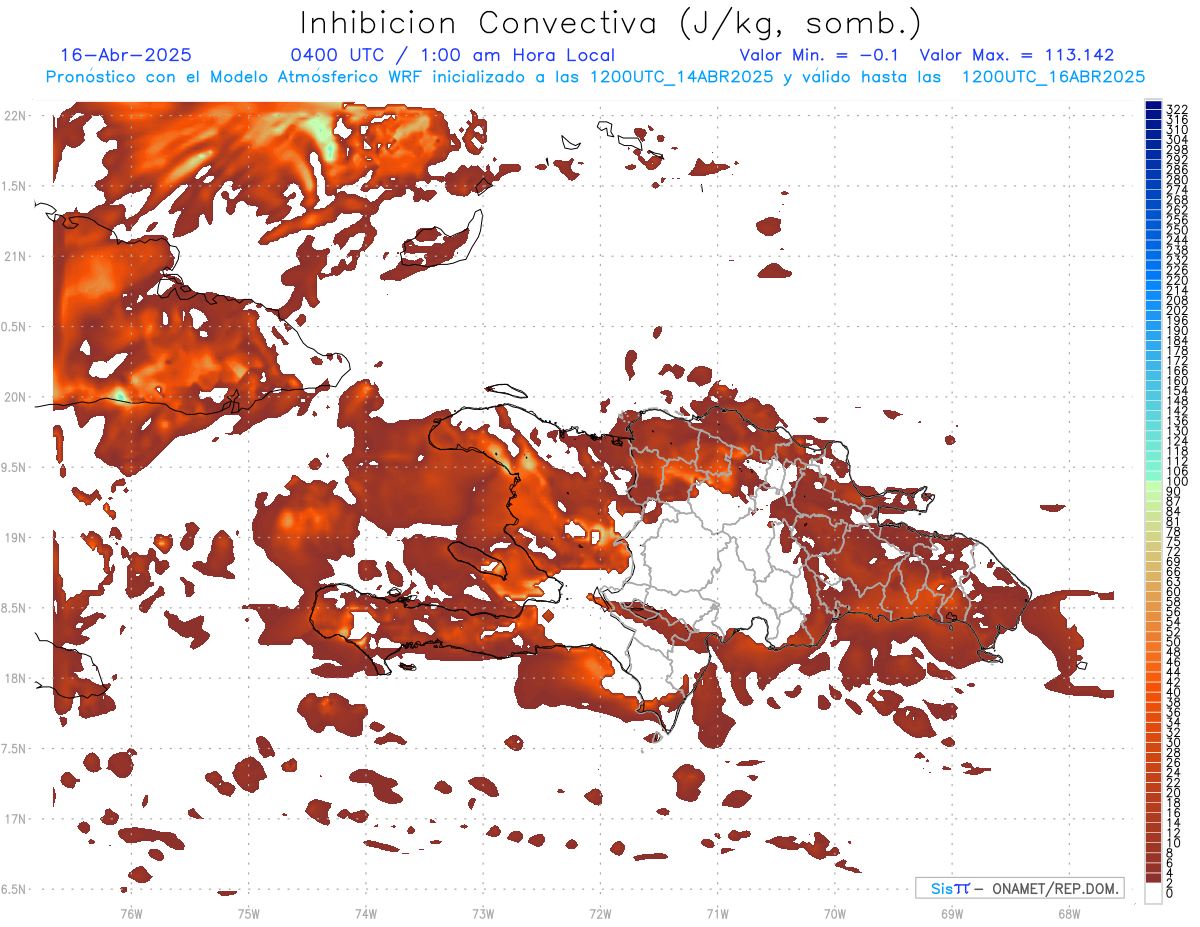Click the 'Valor Min. = -0.1' readout

(820, 55)
